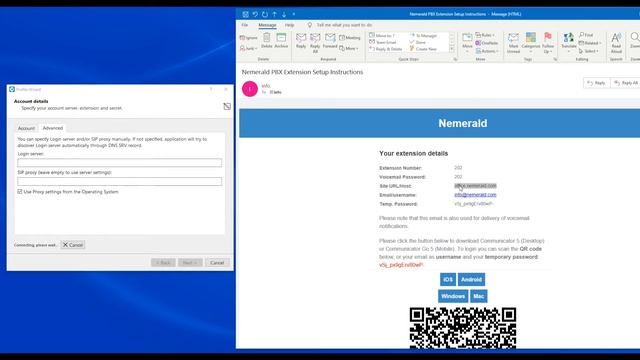Click the Find icon in Editing group
Screen dimensions: 640x360
586,35
